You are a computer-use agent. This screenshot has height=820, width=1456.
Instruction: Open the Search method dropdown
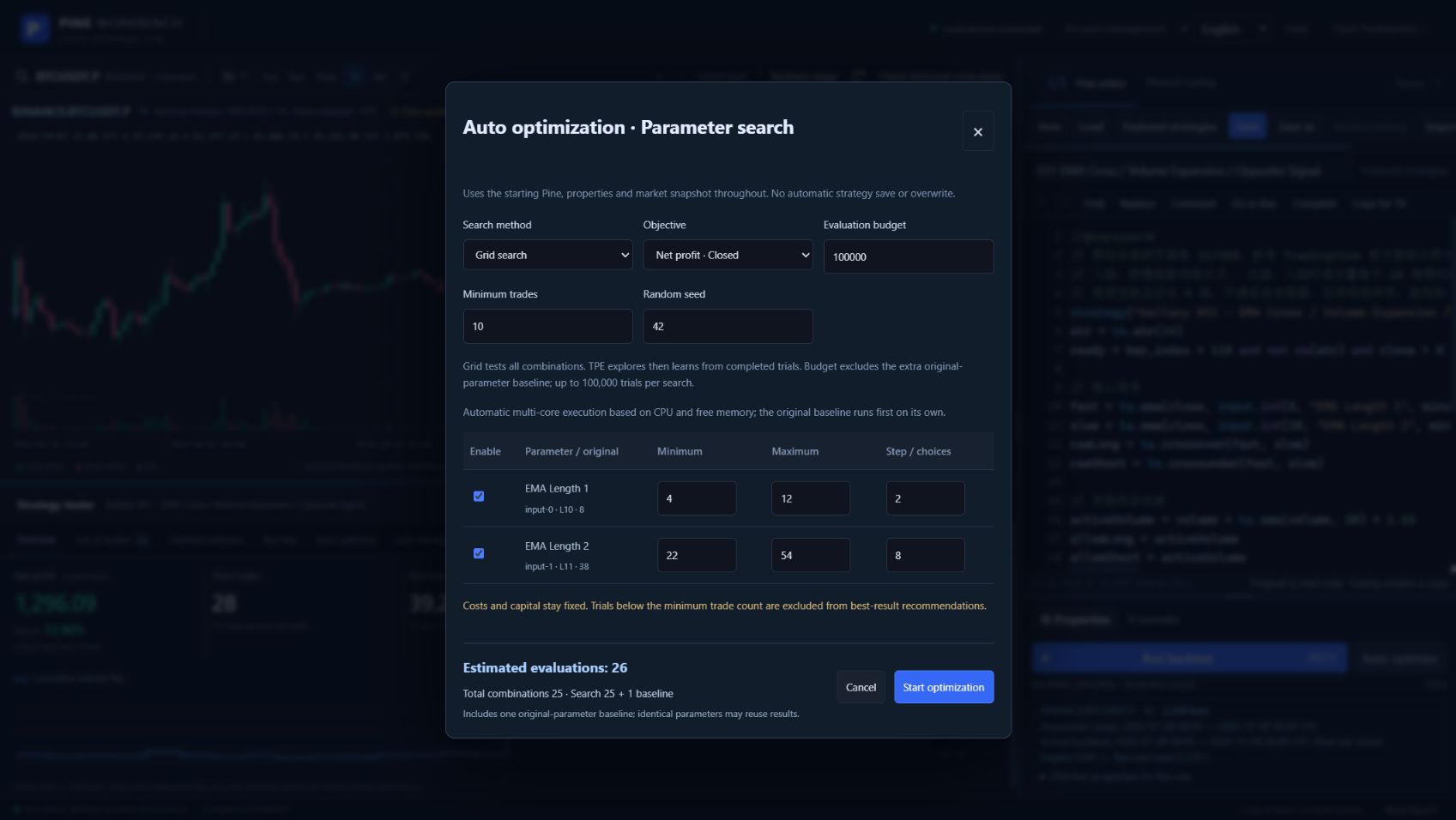pyautogui.click(x=547, y=255)
